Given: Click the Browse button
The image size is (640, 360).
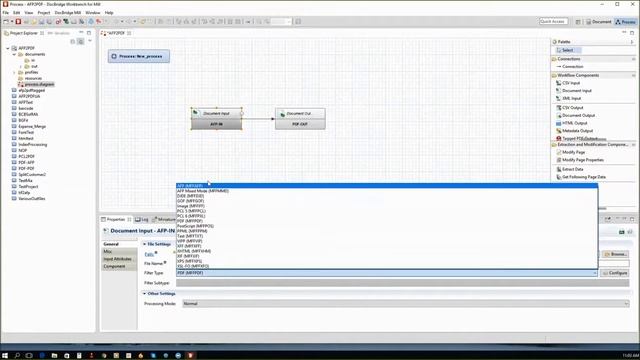Looking at the screenshot, I should coord(616,254).
